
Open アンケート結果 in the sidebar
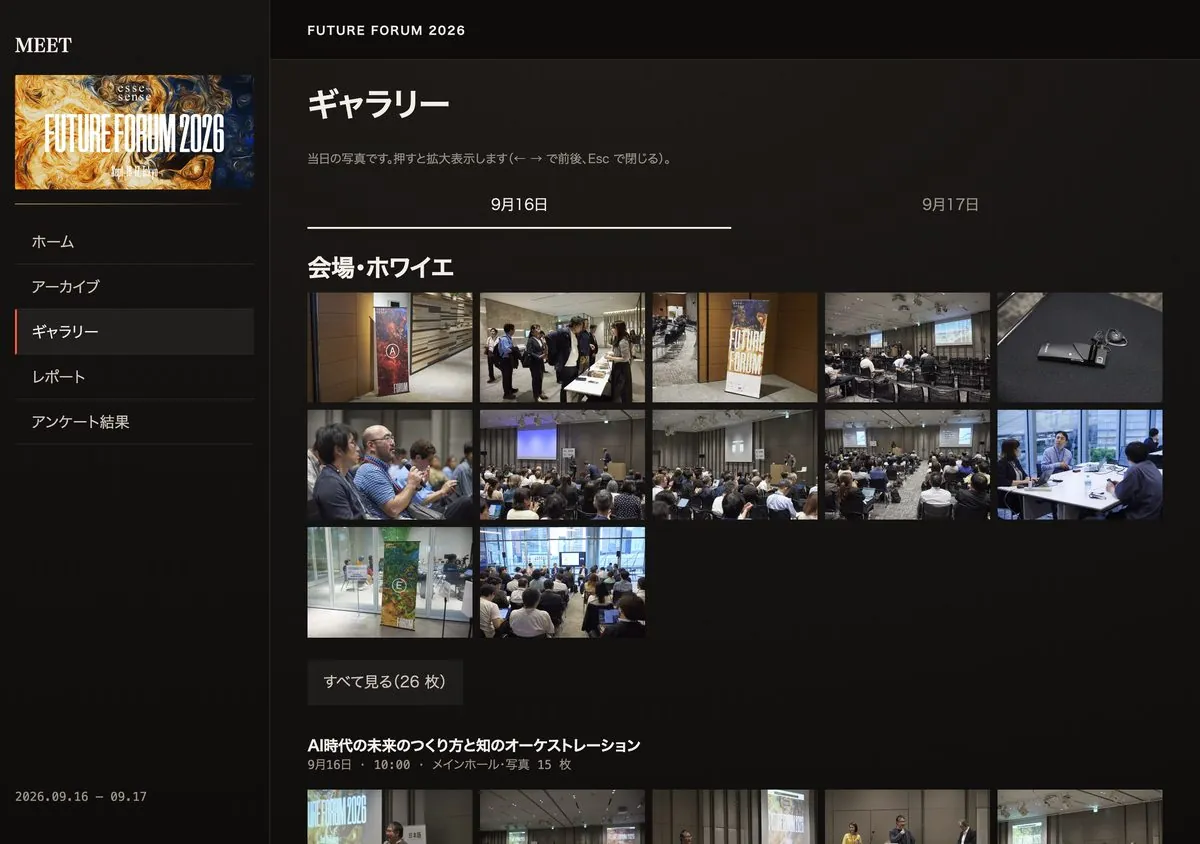point(134,422)
